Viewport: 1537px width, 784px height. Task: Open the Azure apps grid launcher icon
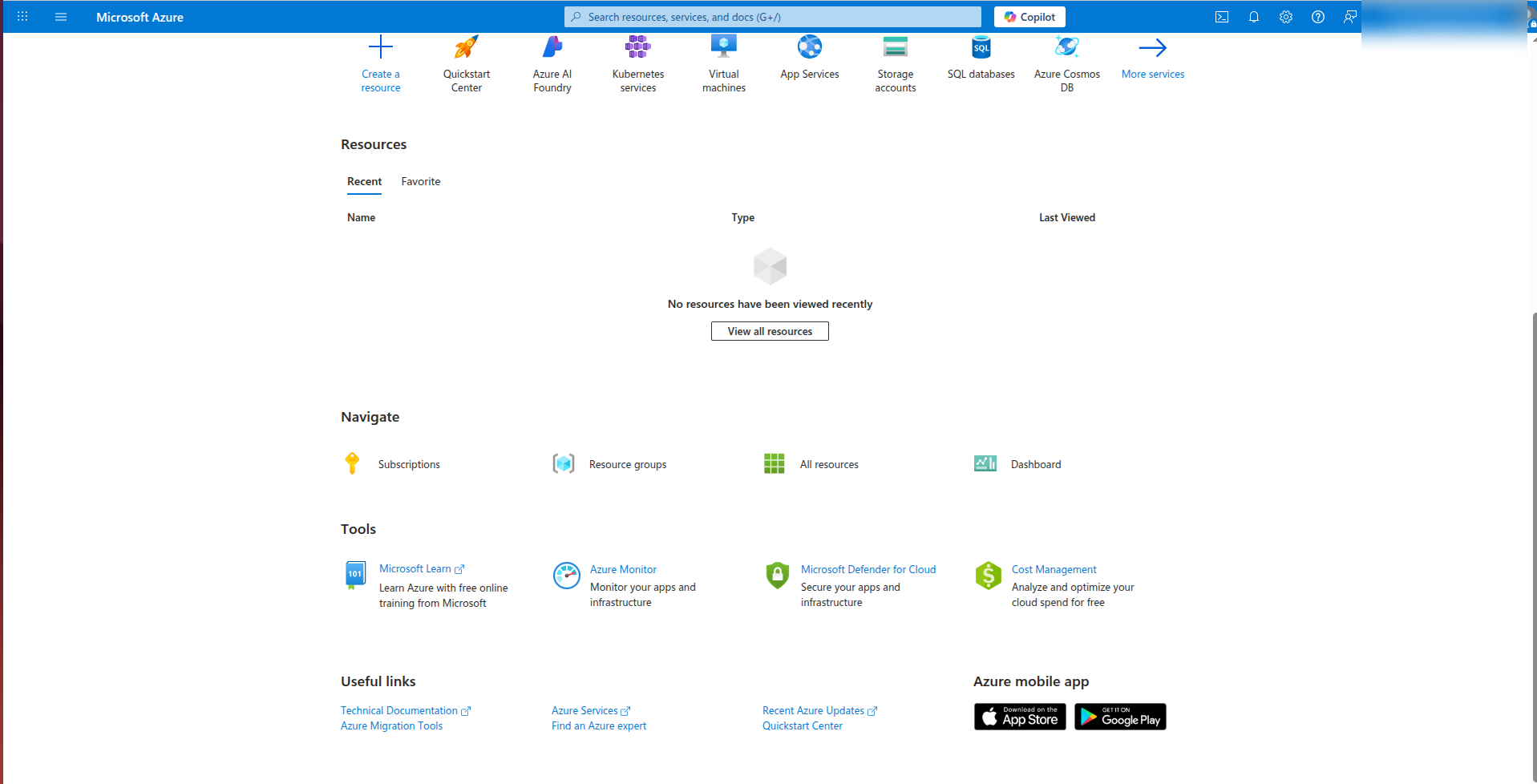click(x=22, y=17)
